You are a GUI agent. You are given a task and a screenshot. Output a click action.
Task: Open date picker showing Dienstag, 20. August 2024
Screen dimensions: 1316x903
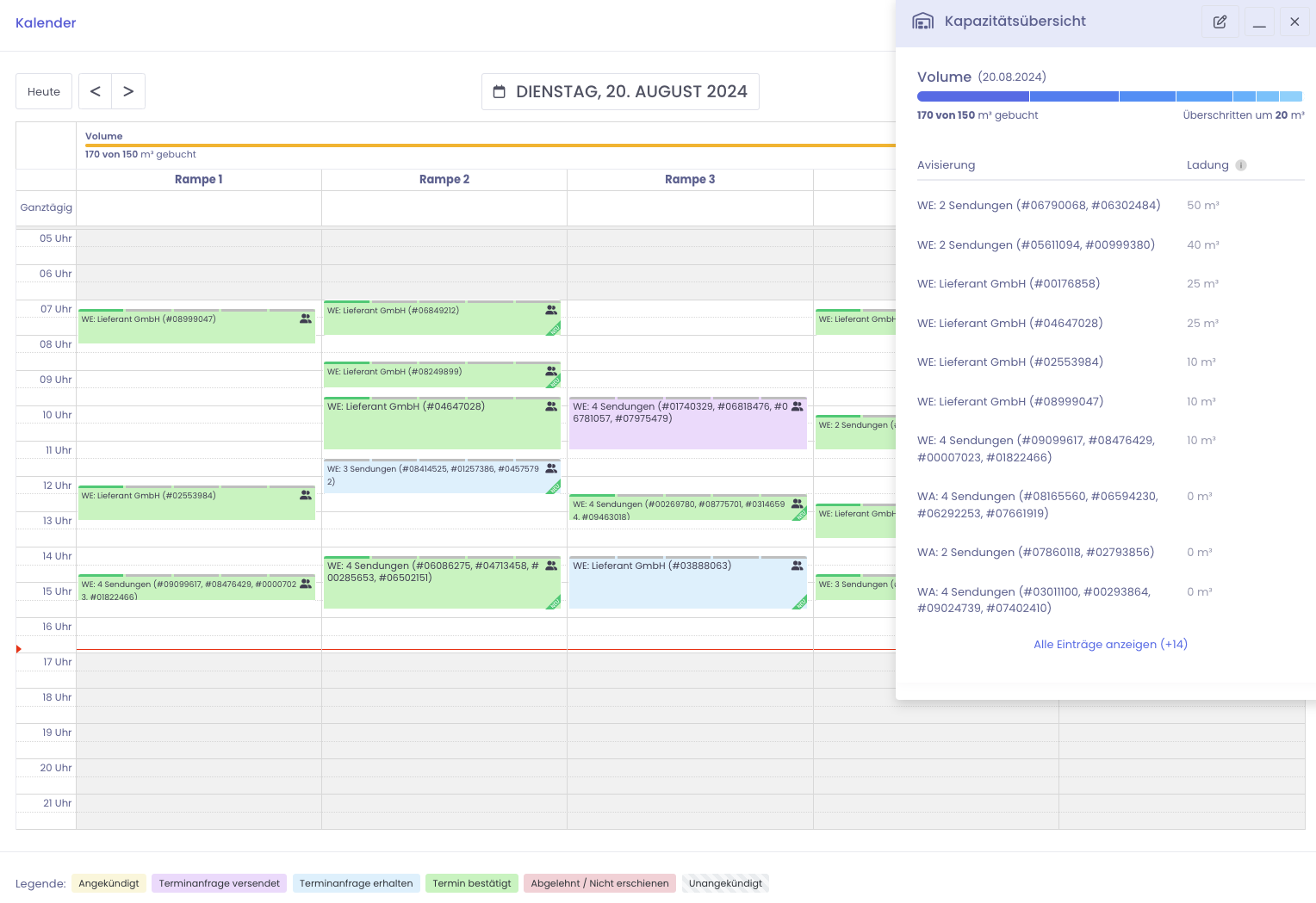pos(620,92)
